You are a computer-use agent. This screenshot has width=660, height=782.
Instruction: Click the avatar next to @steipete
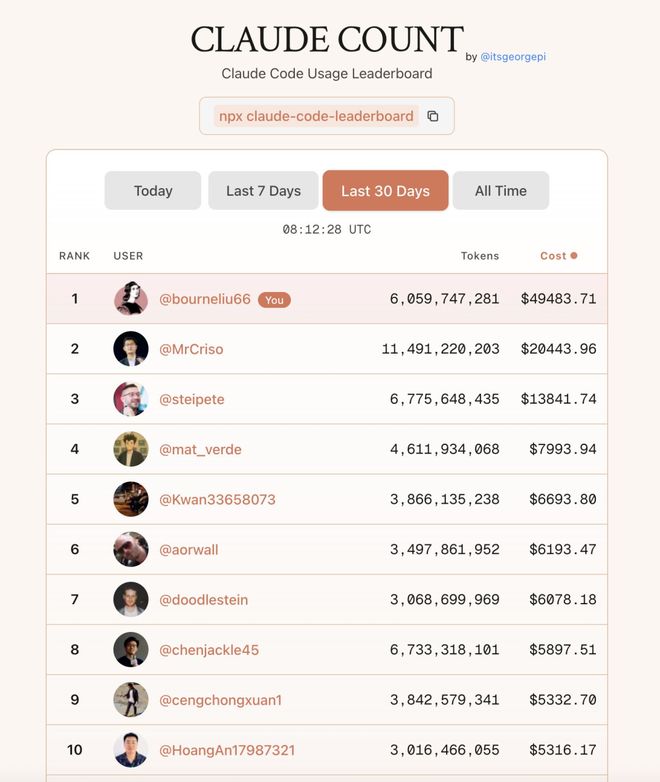point(131,399)
